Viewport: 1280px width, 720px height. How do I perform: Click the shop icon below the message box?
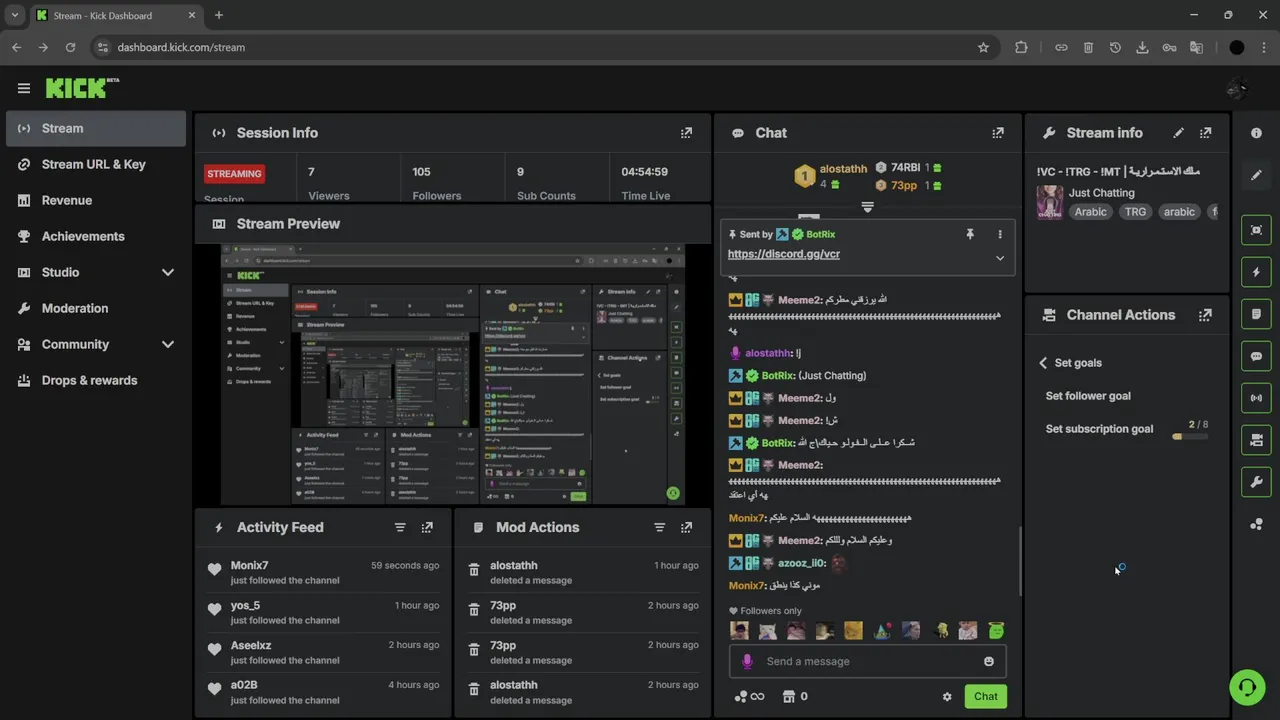point(788,696)
